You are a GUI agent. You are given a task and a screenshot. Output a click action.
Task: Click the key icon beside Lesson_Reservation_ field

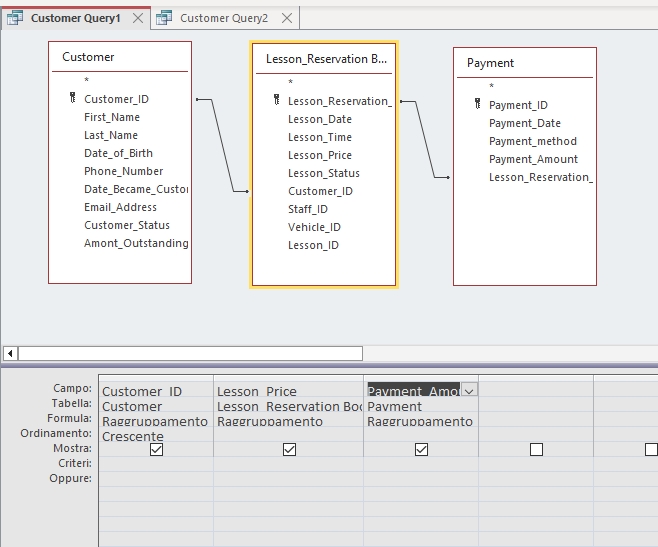point(277,100)
